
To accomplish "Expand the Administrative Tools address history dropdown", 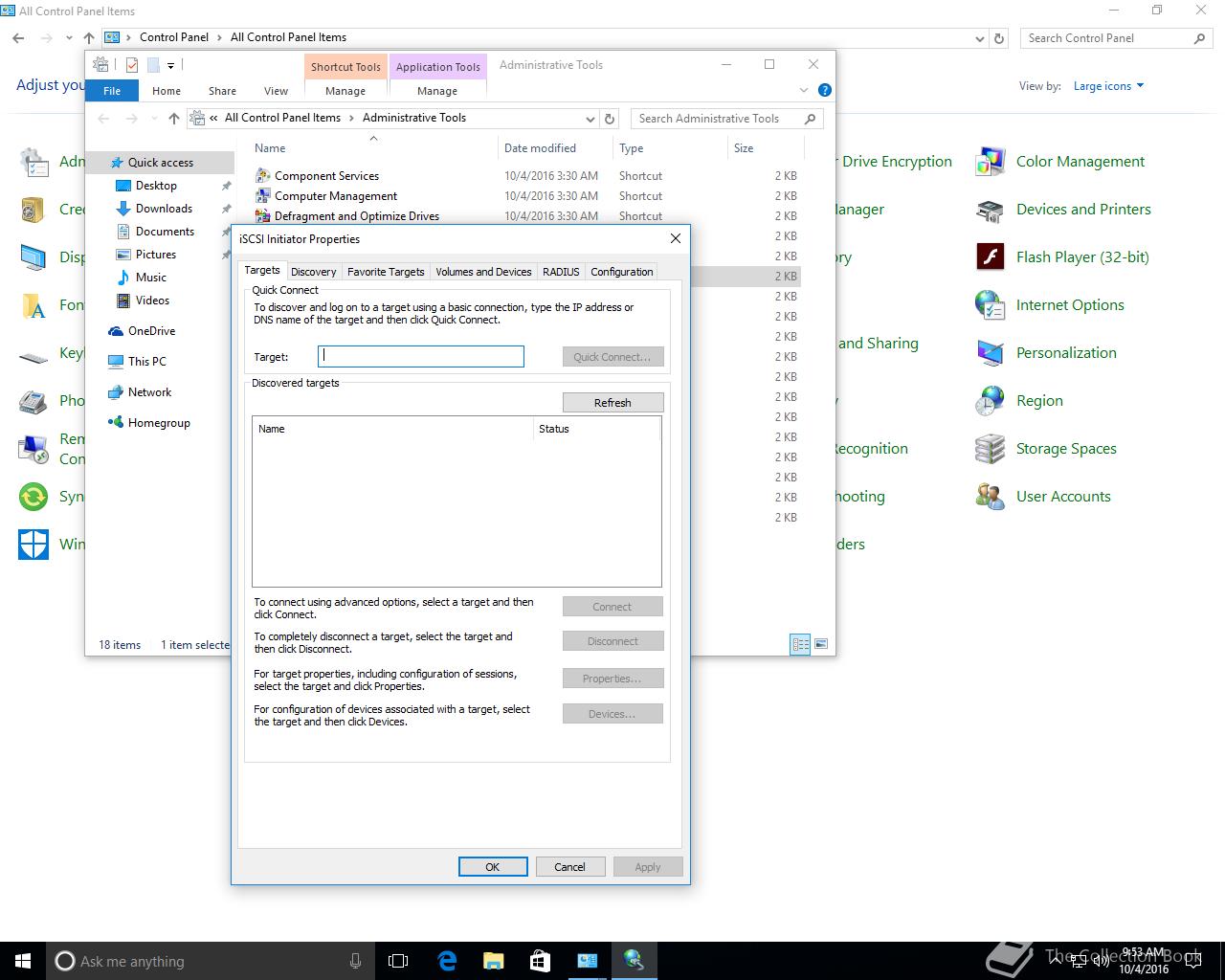I will click(x=590, y=119).
